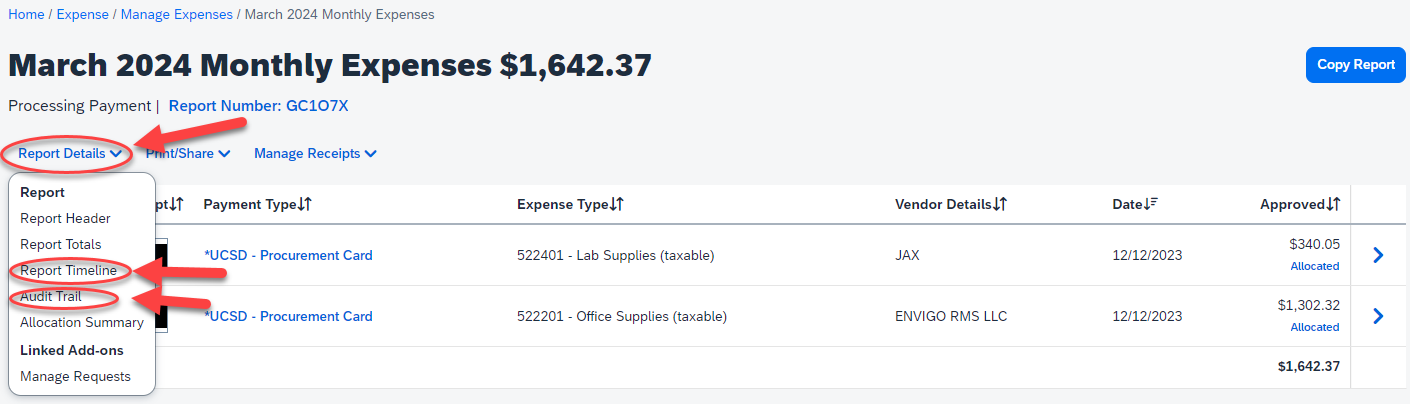
Task: Select Report Header menu item
Action: [x=65, y=218]
